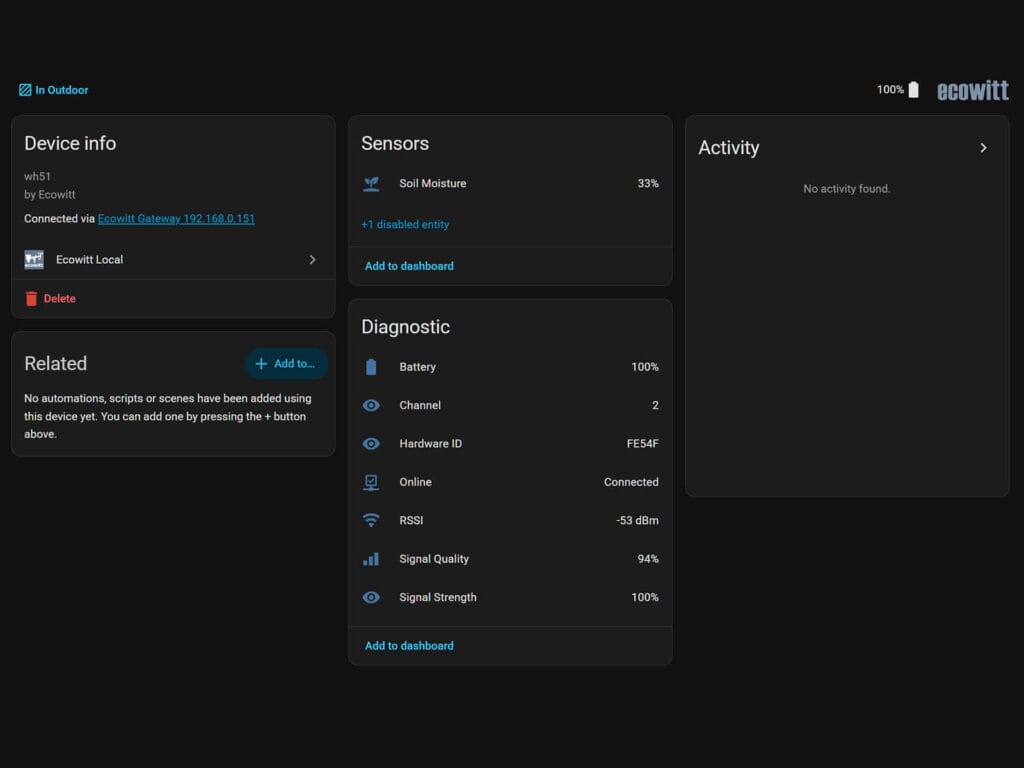Image resolution: width=1024 pixels, height=768 pixels.
Task: Open the Soil Moisture sensor entry
Action: [x=510, y=184]
